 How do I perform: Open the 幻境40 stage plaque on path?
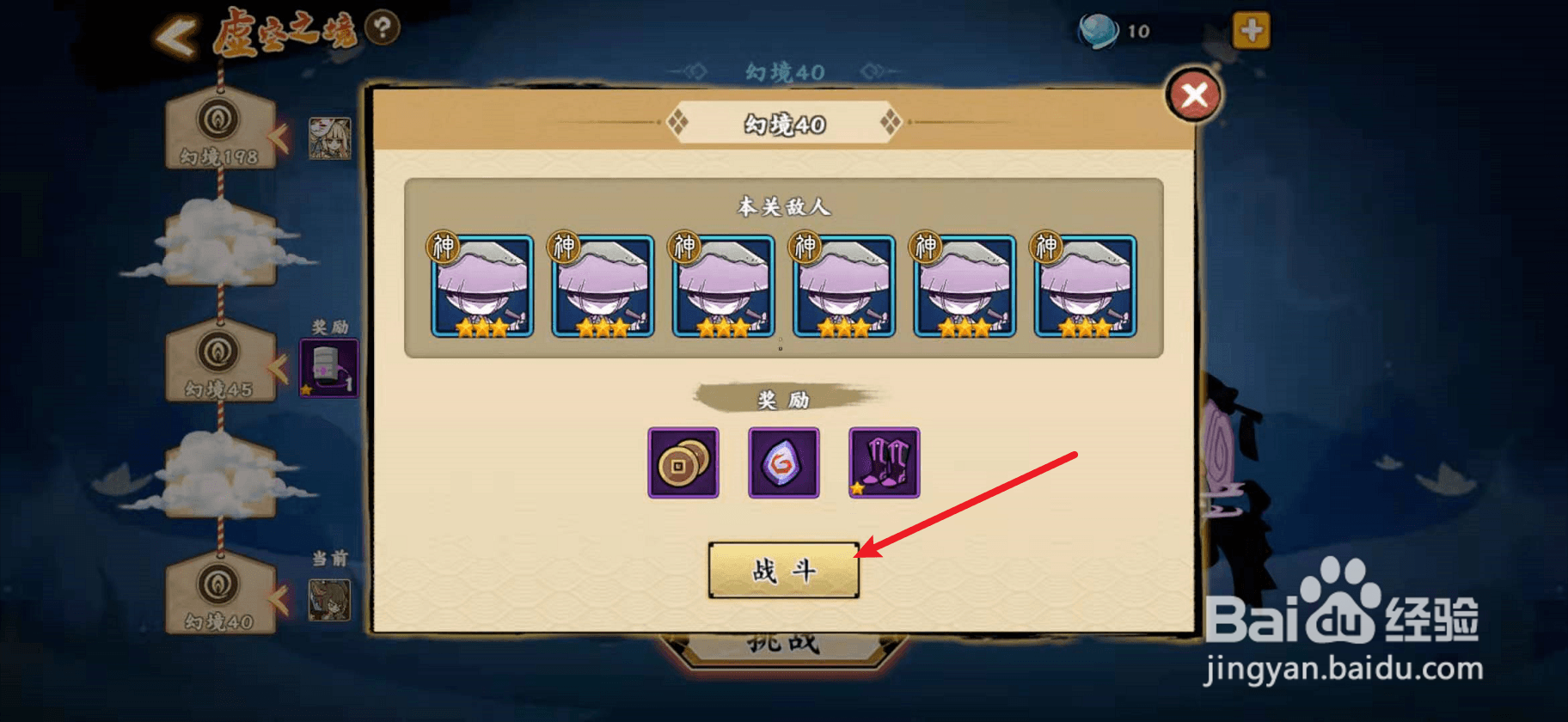coord(220,592)
